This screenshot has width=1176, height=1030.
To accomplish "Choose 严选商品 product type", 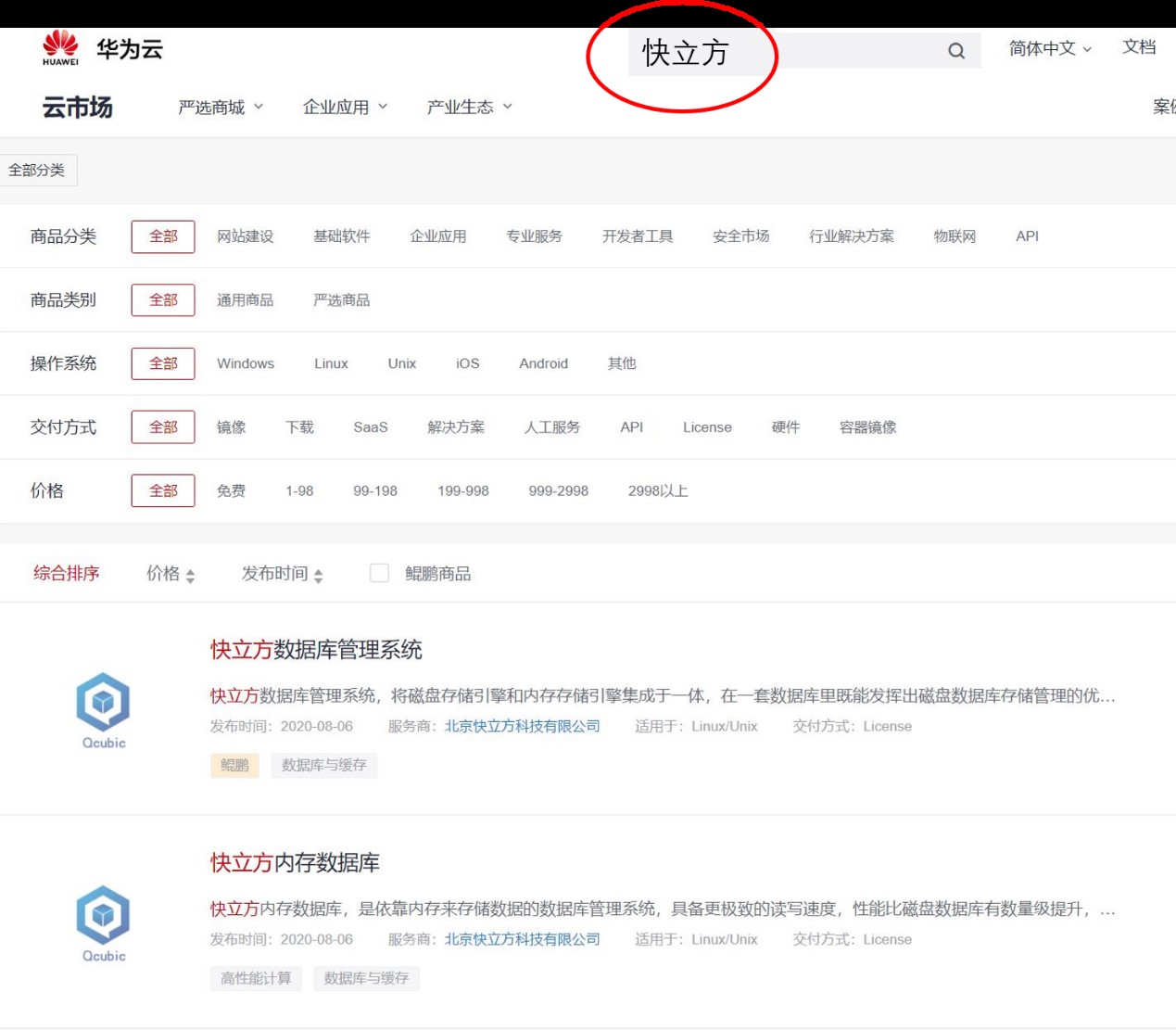I will [342, 300].
